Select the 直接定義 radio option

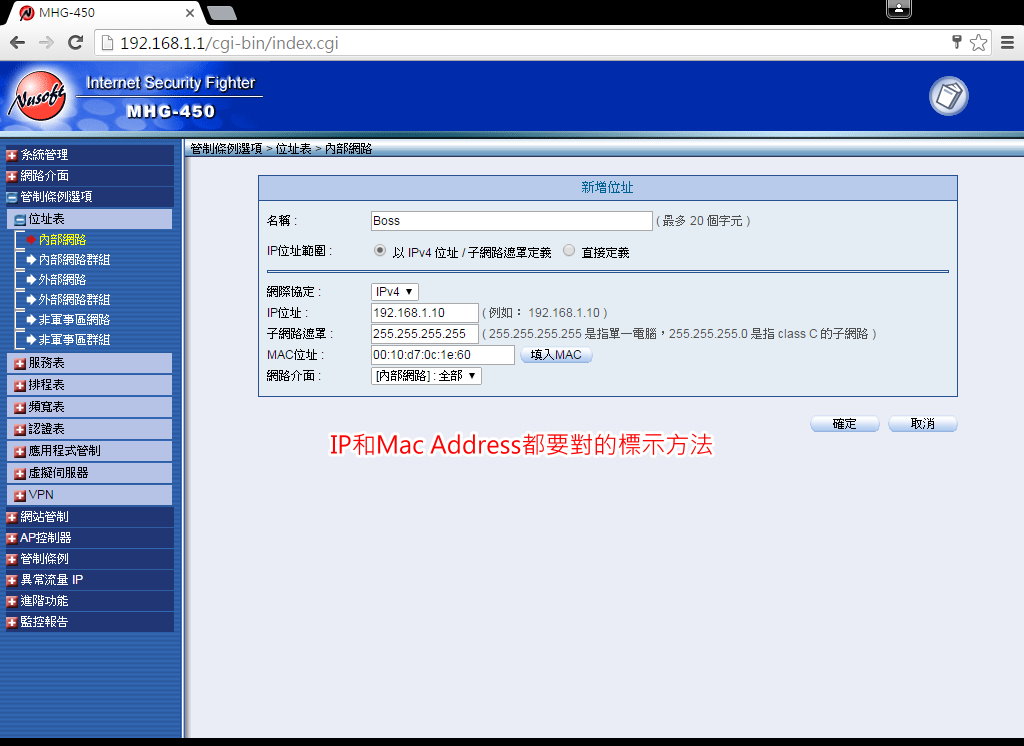click(x=569, y=251)
